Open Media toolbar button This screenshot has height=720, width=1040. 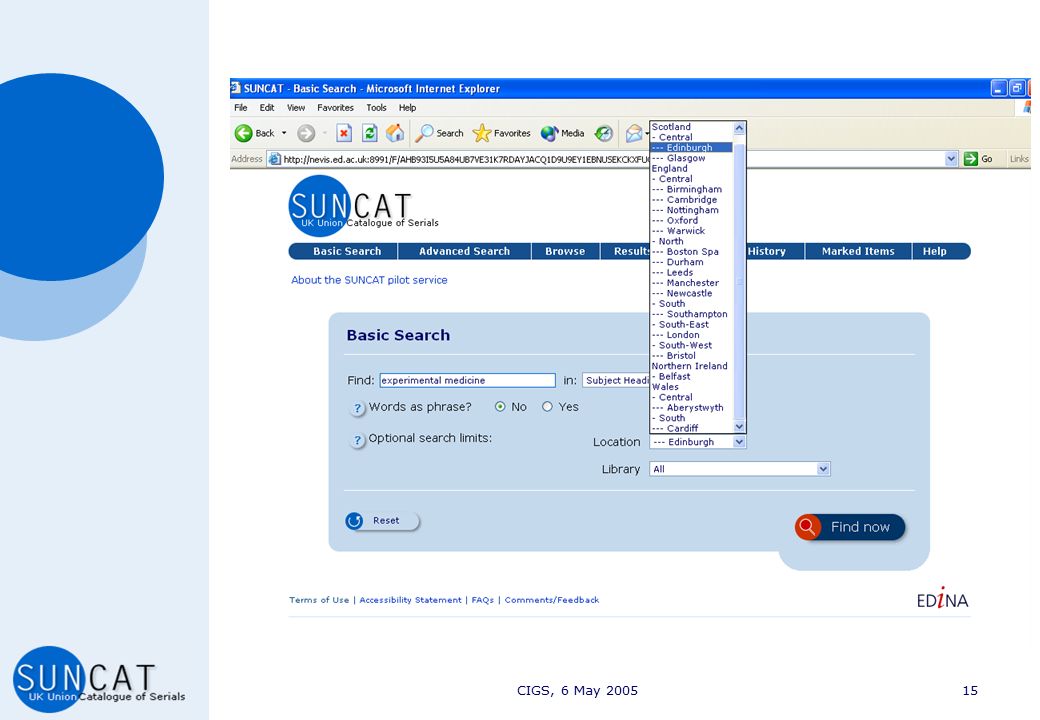coord(562,133)
